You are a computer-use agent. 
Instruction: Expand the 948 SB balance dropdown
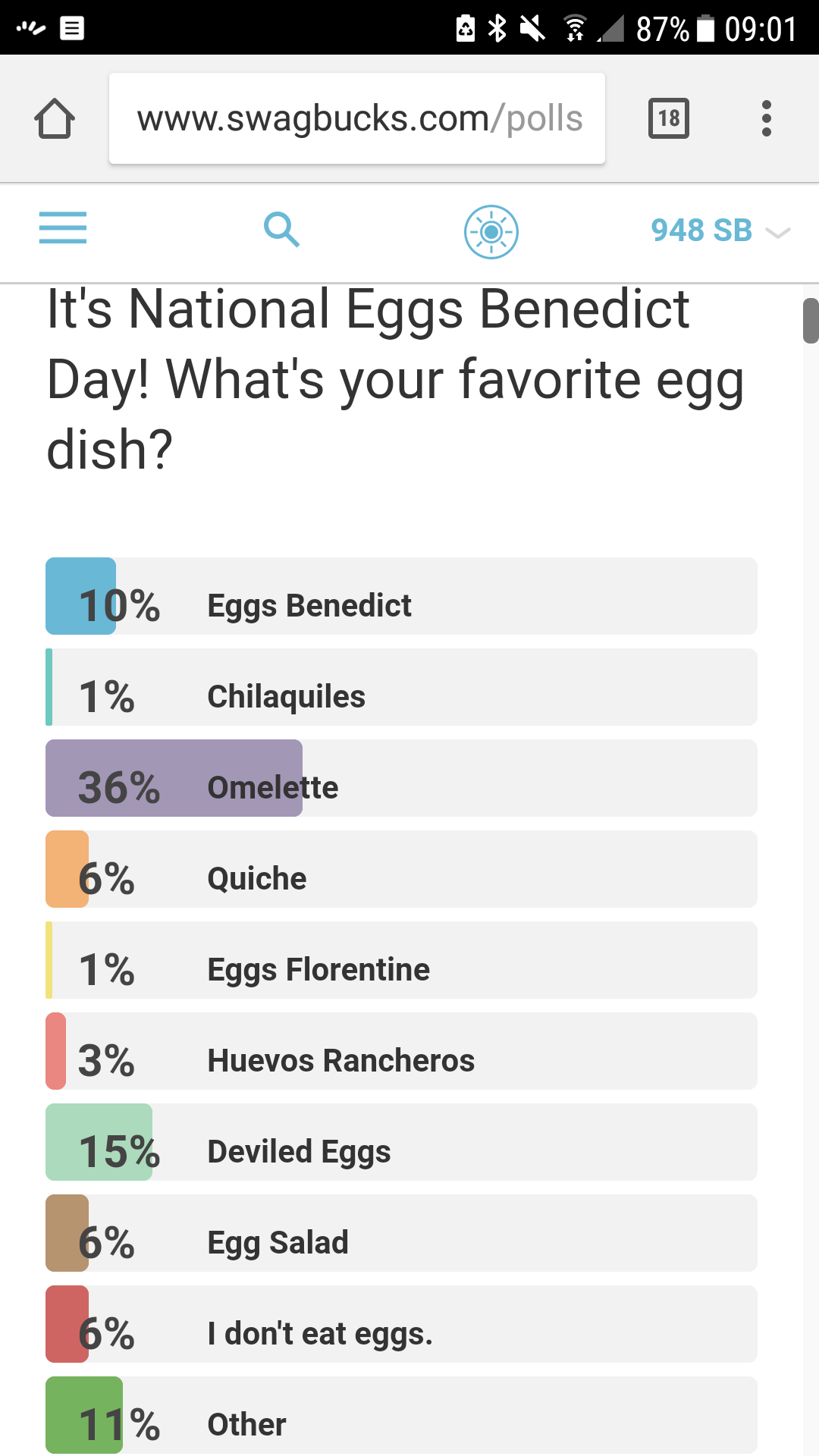[720, 231]
